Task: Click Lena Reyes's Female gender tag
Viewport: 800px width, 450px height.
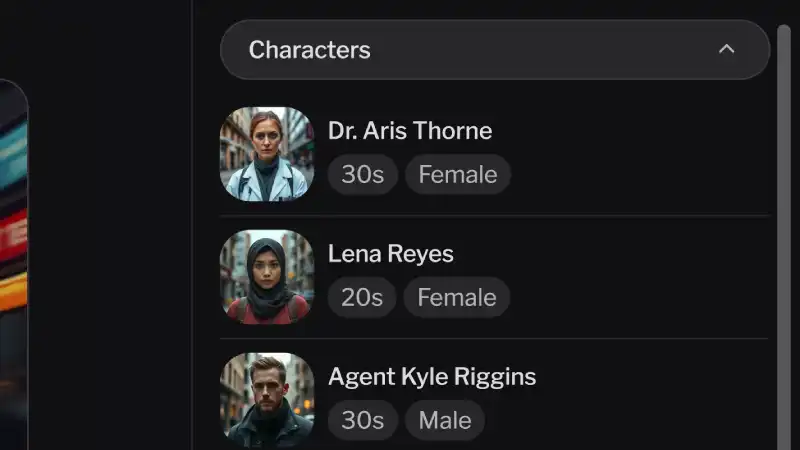Action: click(x=456, y=298)
